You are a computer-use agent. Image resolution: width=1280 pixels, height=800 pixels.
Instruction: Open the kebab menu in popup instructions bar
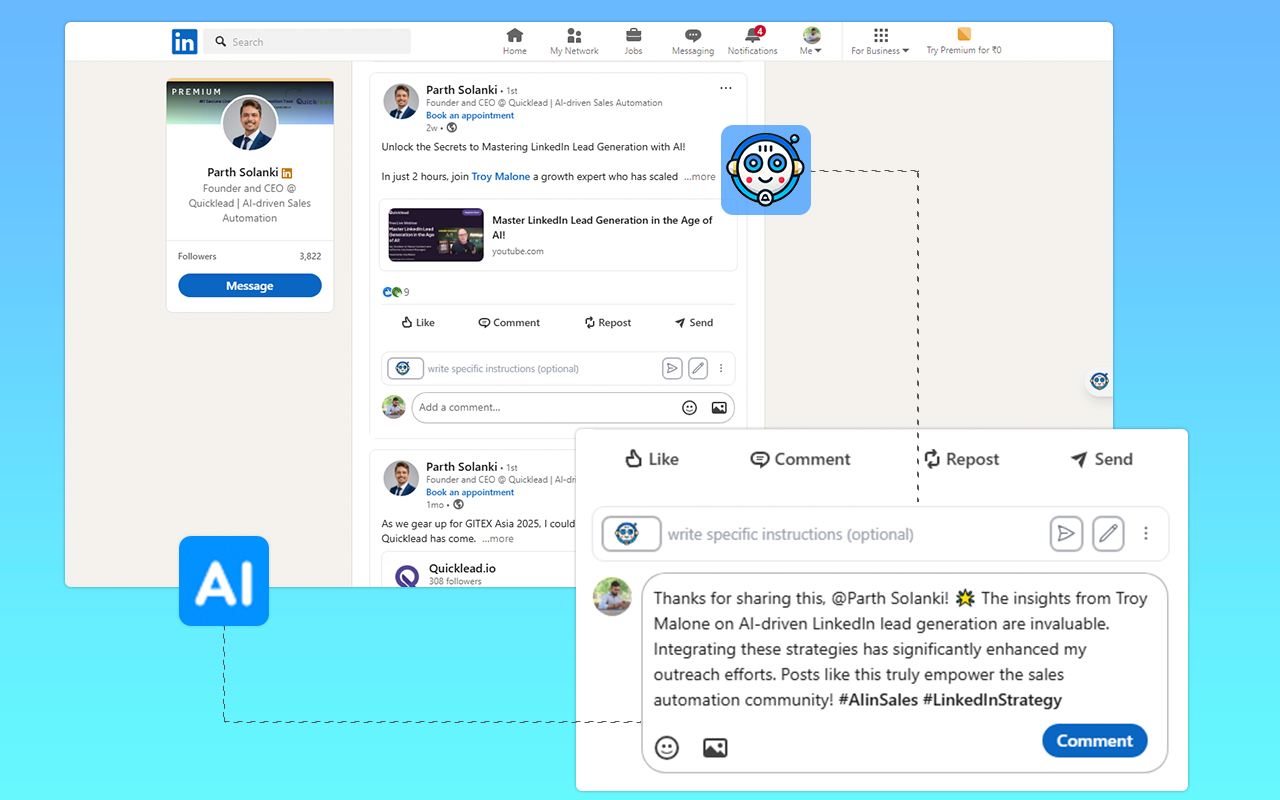pyautogui.click(x=1146, y=534)
